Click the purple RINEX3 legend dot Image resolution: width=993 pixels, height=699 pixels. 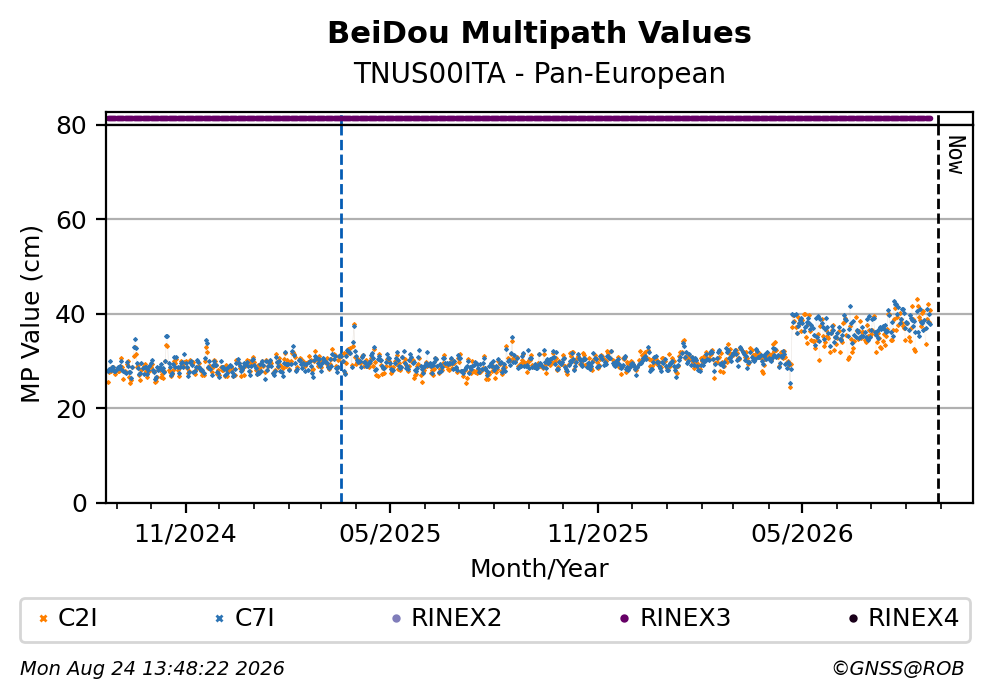click(624, 619)
